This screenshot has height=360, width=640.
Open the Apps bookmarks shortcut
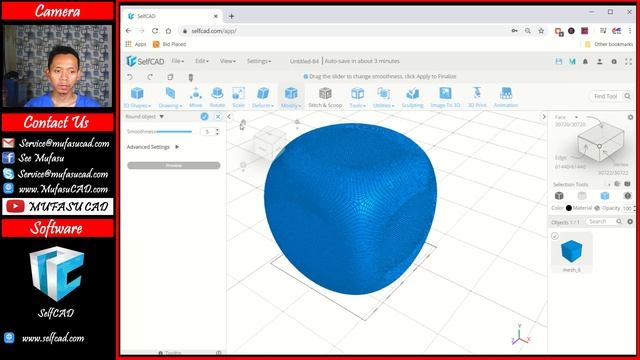coord(136,44)
